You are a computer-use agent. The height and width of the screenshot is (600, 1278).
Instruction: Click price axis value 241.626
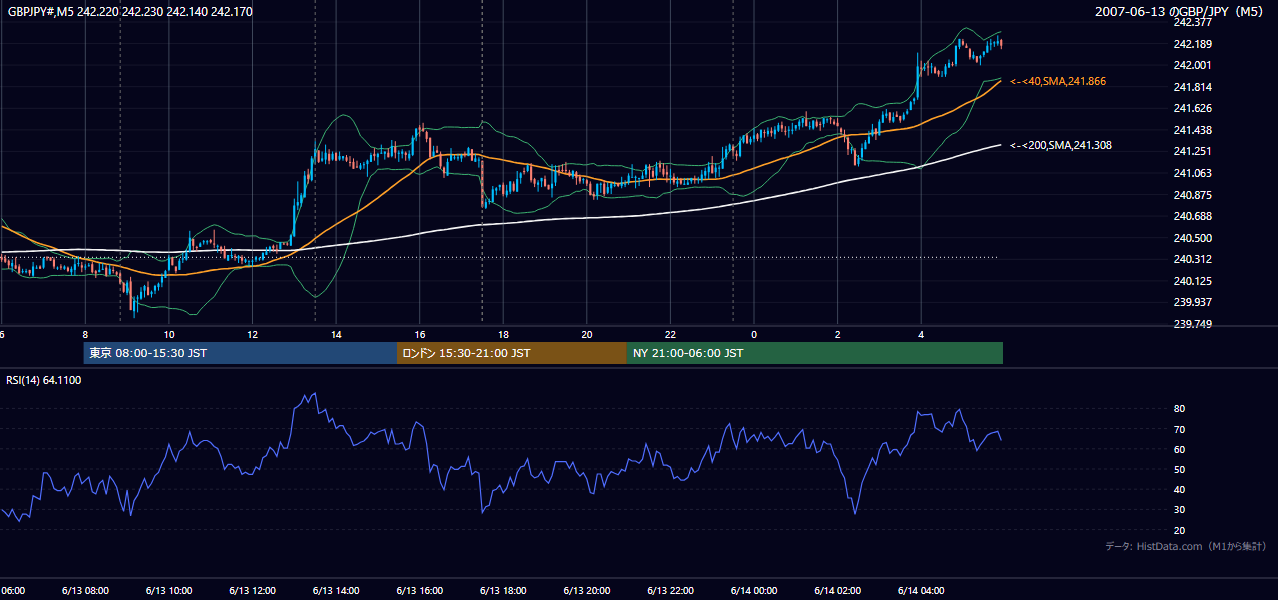[x=1192, y=108]
